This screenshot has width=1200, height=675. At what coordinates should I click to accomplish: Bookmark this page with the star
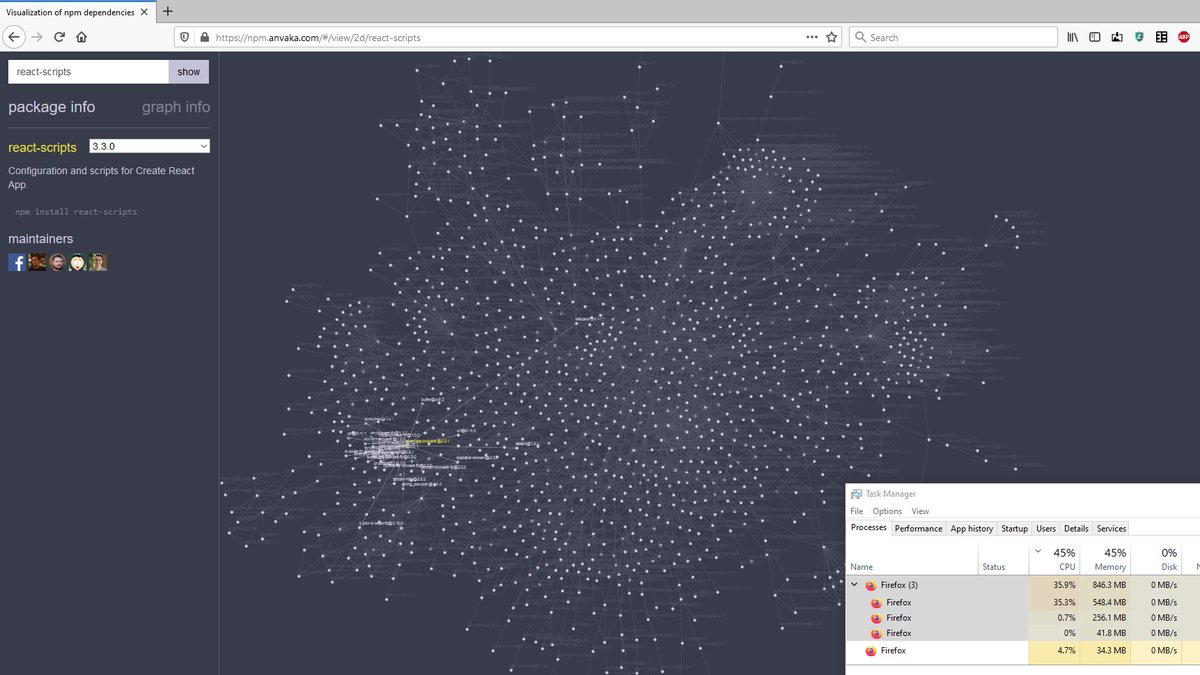[832, 37]
